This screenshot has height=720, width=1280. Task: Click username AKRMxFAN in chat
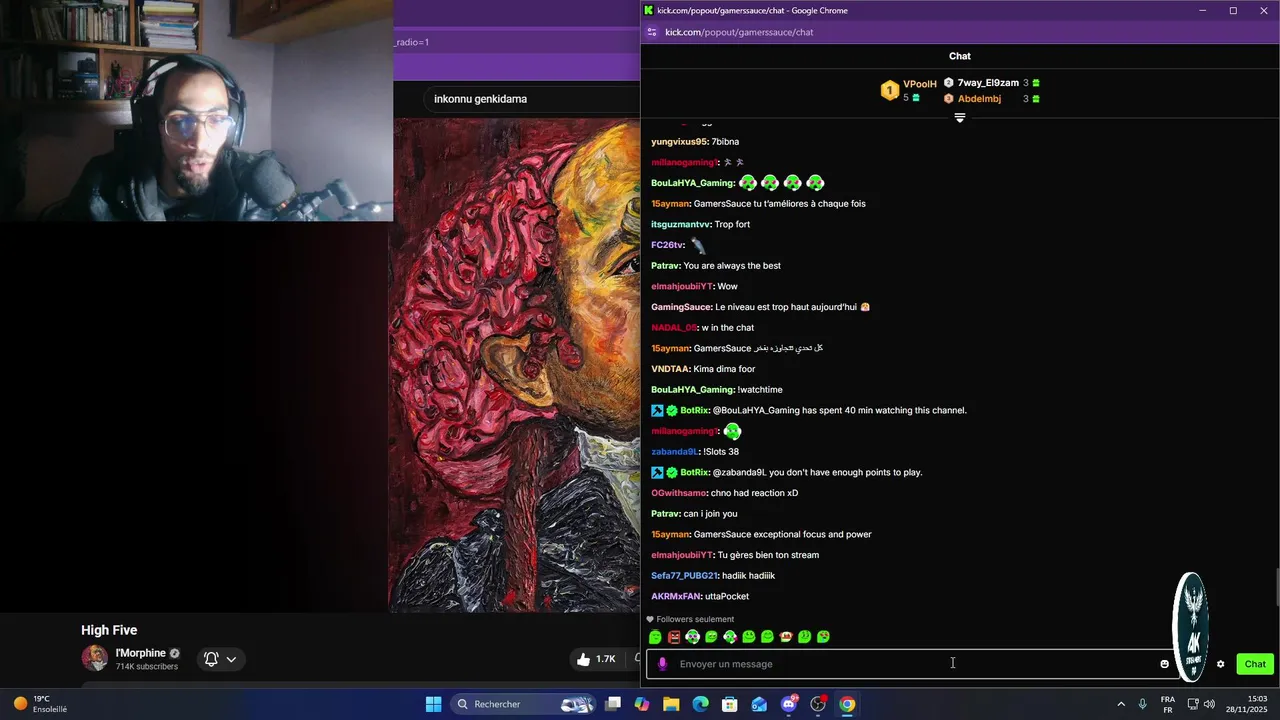pos(676,597)
